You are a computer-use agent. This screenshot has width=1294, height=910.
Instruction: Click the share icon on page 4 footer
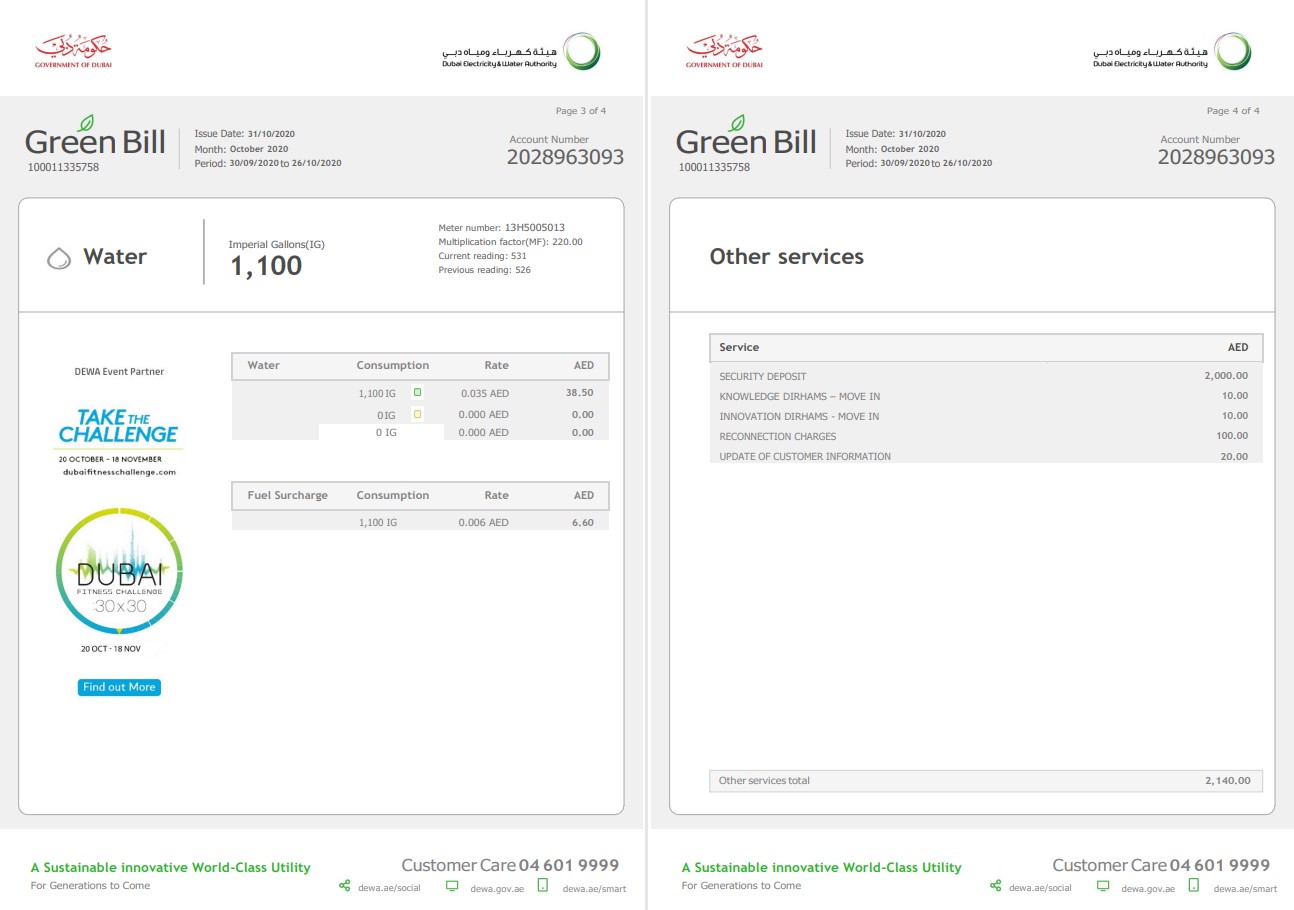click(995, 886)
